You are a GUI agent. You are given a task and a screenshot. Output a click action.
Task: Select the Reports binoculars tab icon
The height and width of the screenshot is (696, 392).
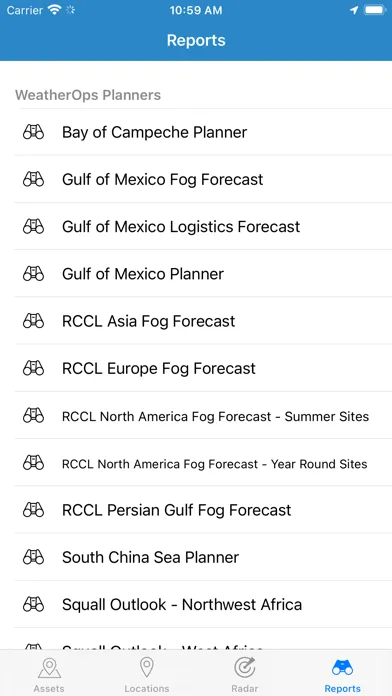(342, 668)
